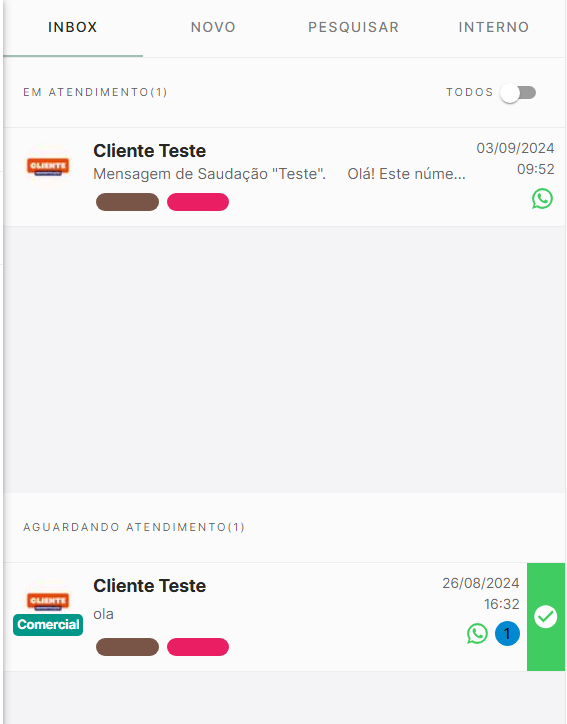The height and width of the screenshot is (724, 567).
Task: Click the Aguardando Atendimento(1) section header
Action: [x=134, y=527]
